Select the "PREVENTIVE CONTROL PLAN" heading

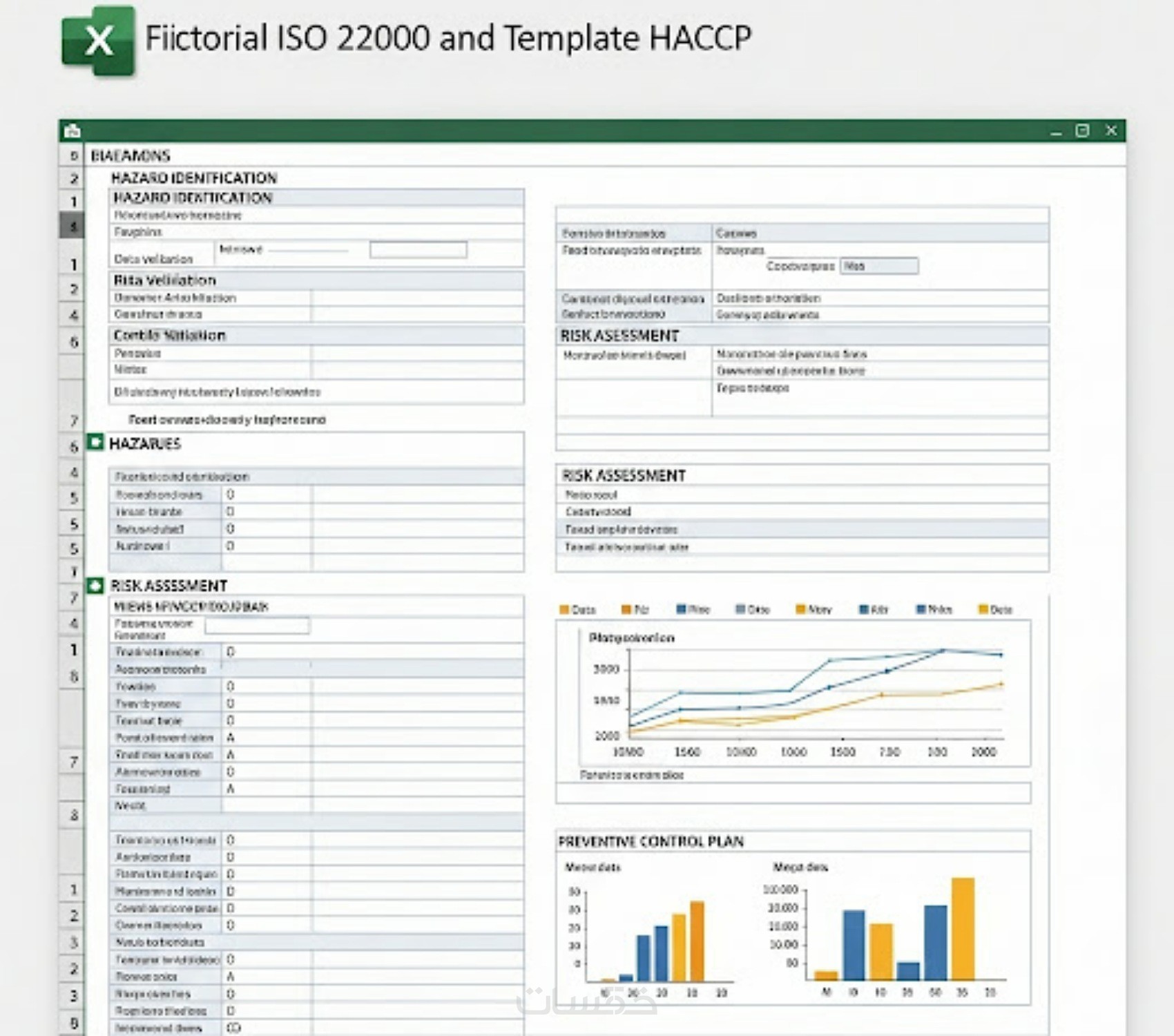[x=651, y=842]
